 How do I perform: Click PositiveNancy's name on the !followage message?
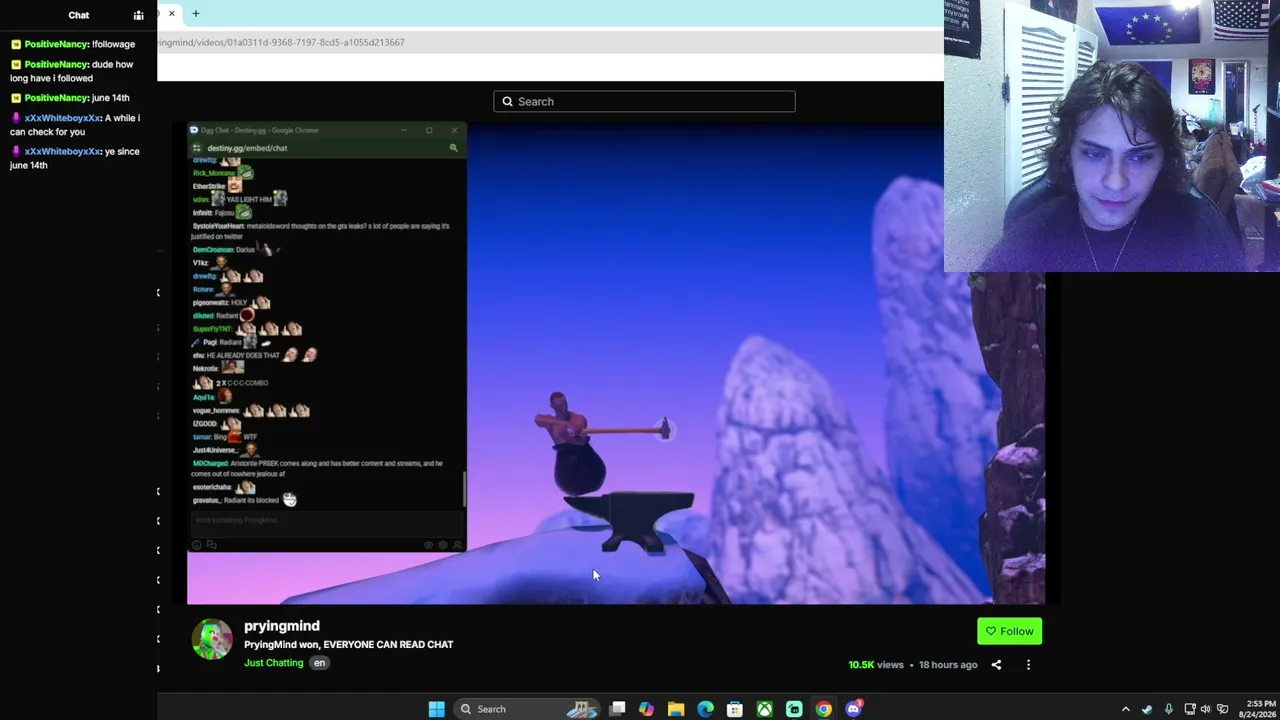[56, 44]
